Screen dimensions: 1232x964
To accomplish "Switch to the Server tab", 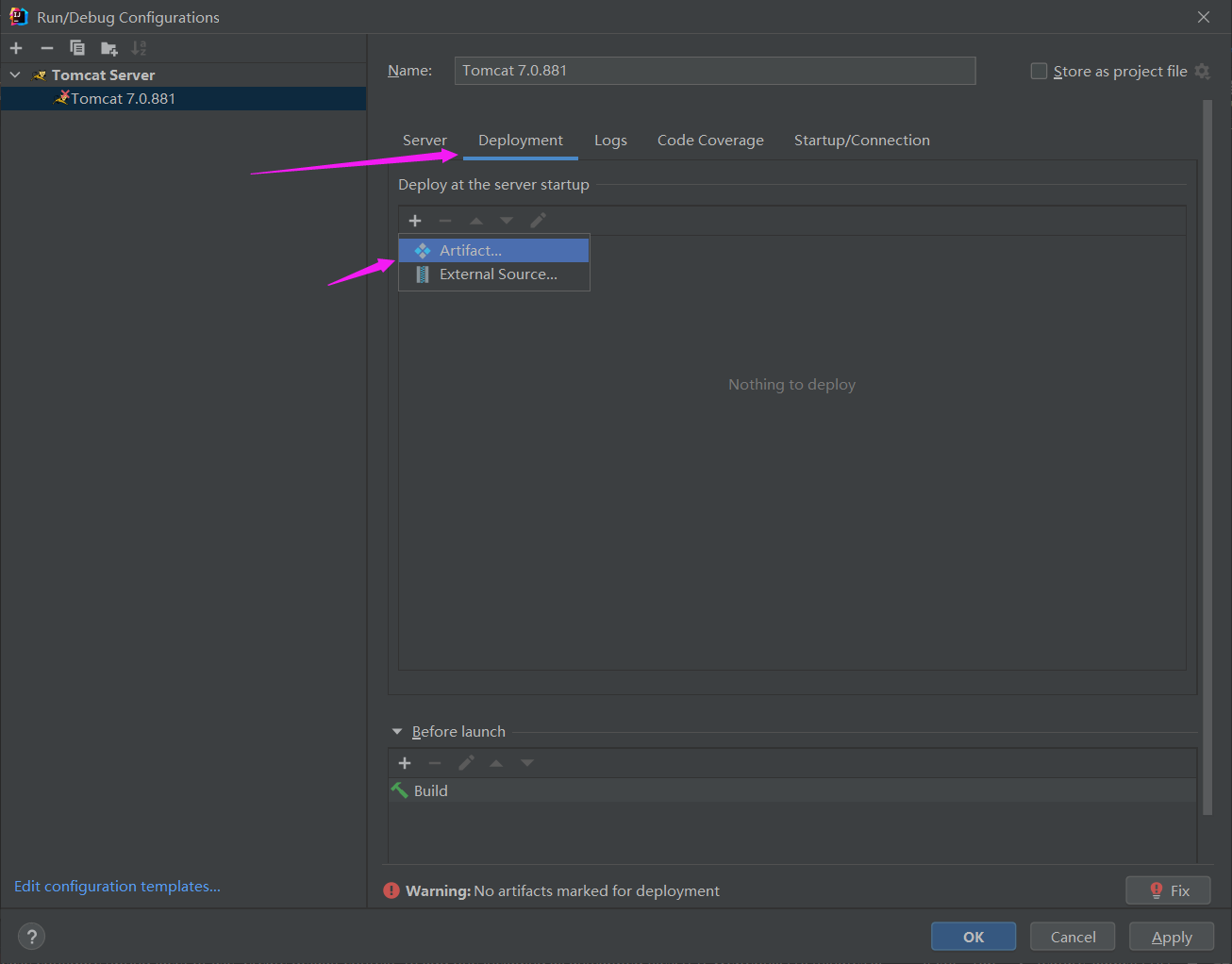I will 425,141.
